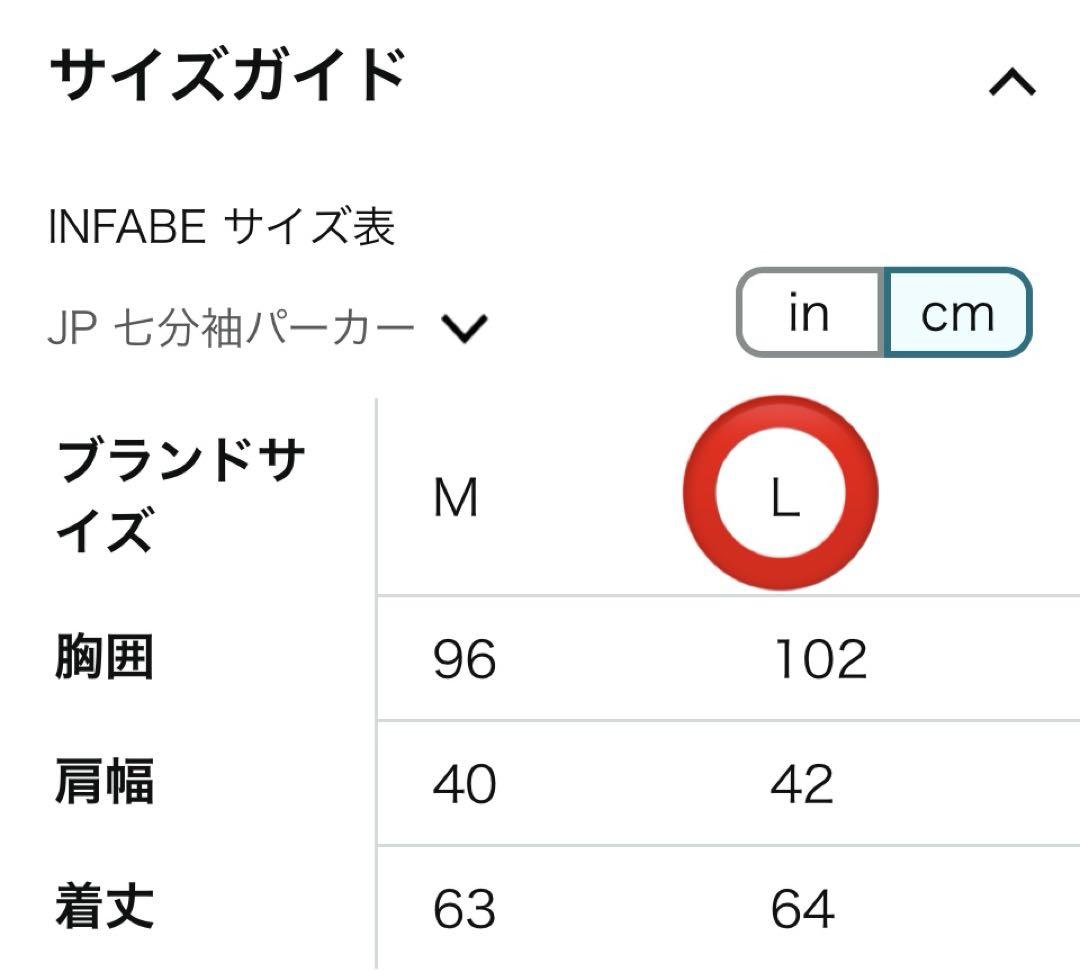Click length value 63 for M
The height and width of the screenshot is (972, 1080).
click(464, 909)
